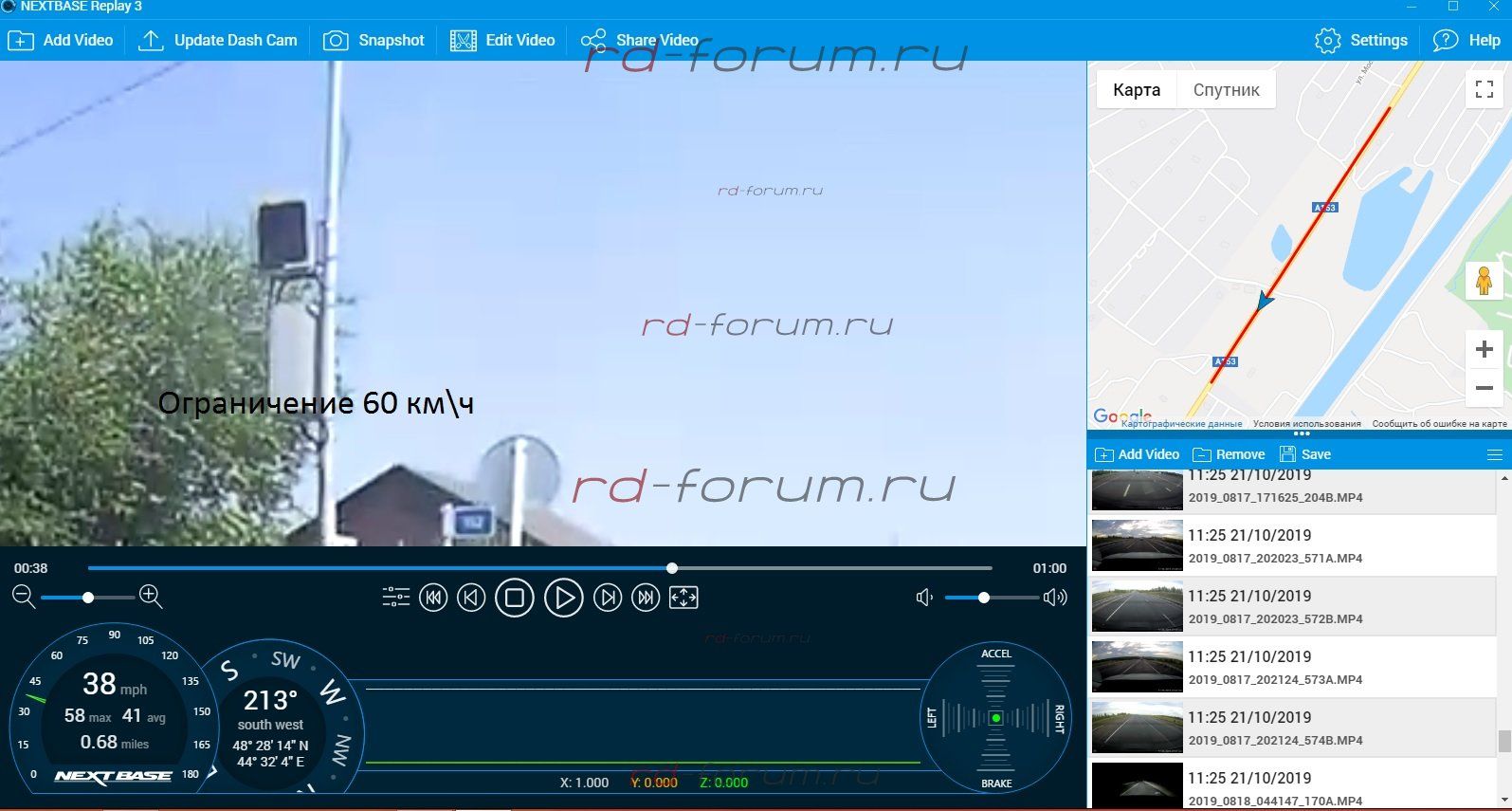Mute audio using the low-volume speaker icon

coord(924,598)
